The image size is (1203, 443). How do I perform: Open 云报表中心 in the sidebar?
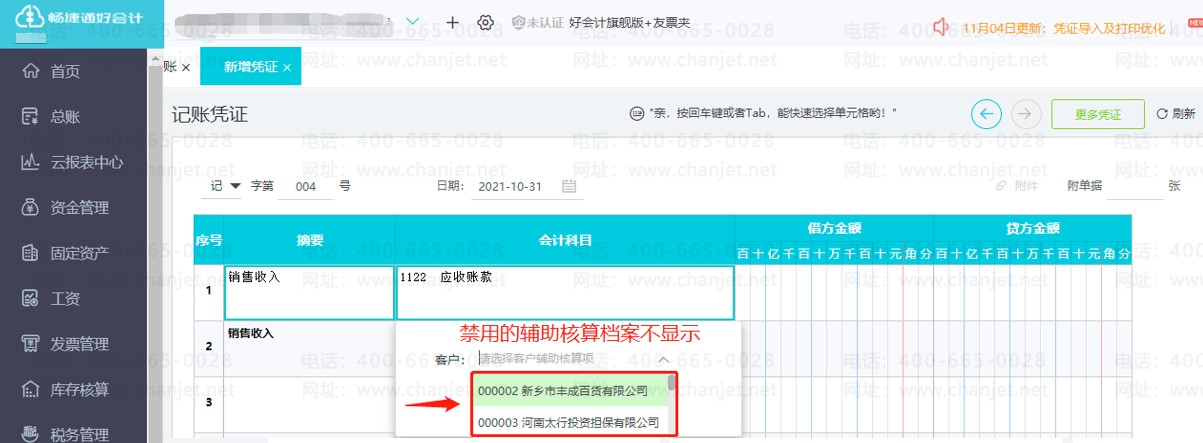87,162
